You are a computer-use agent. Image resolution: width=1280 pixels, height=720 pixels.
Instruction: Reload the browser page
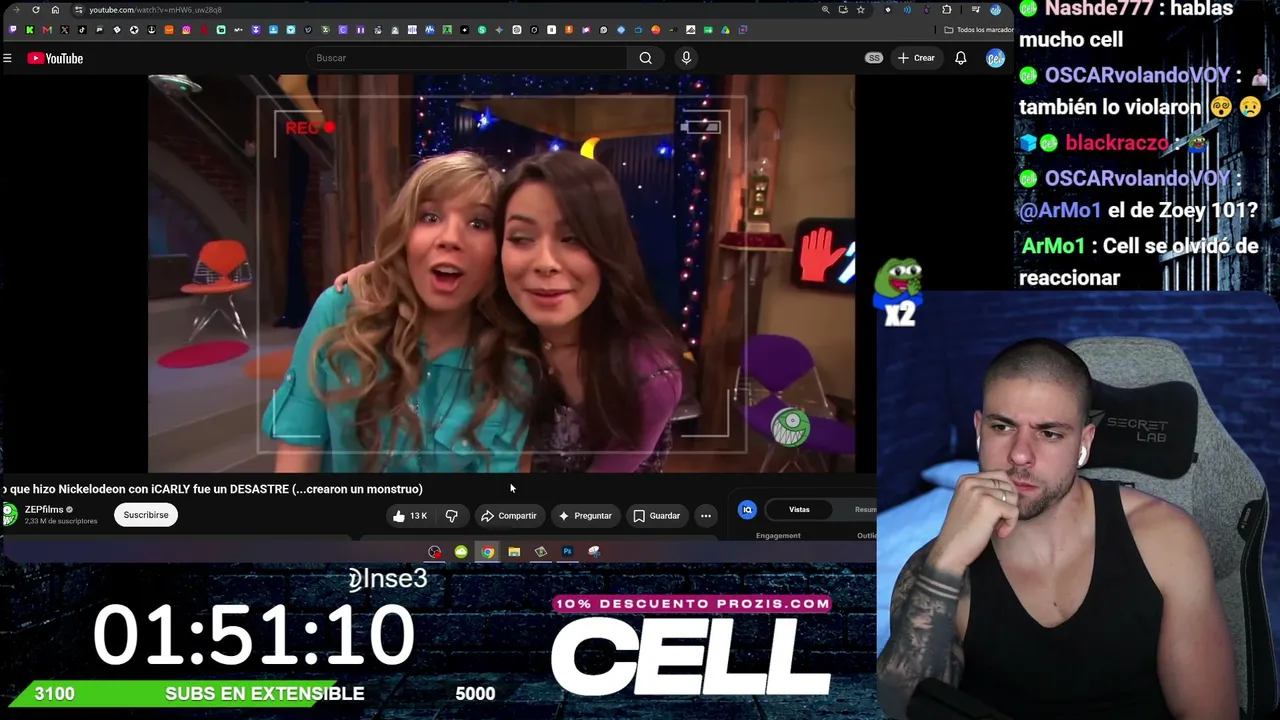tap(36, 10)
